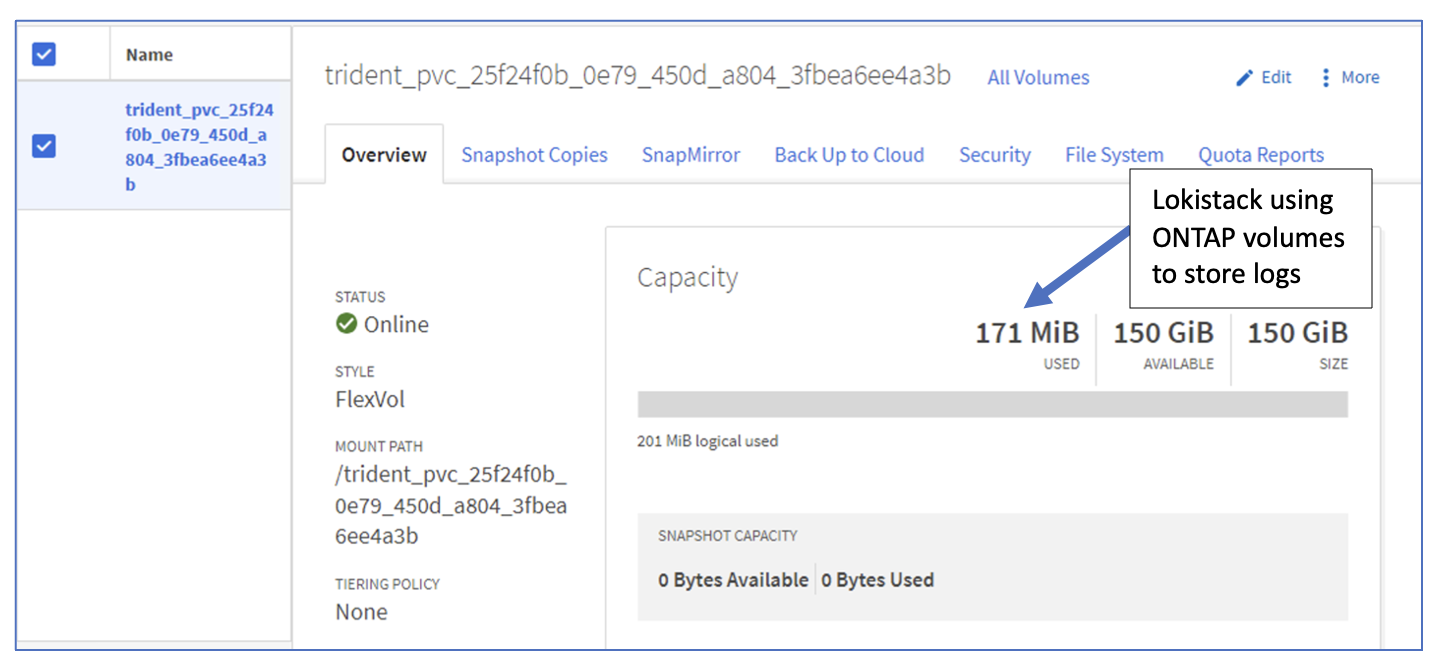The image size is (1450, 668).
Task: Click the Edit button label
Action: pos(1276,78)
